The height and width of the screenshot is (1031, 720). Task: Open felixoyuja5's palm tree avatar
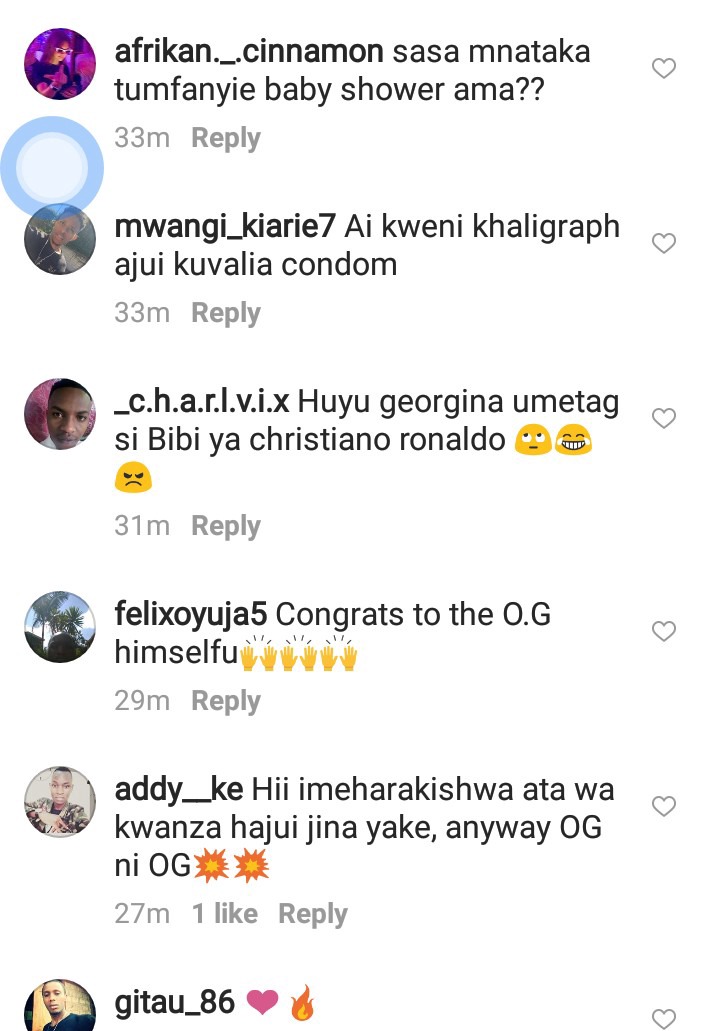pos(60,627)
